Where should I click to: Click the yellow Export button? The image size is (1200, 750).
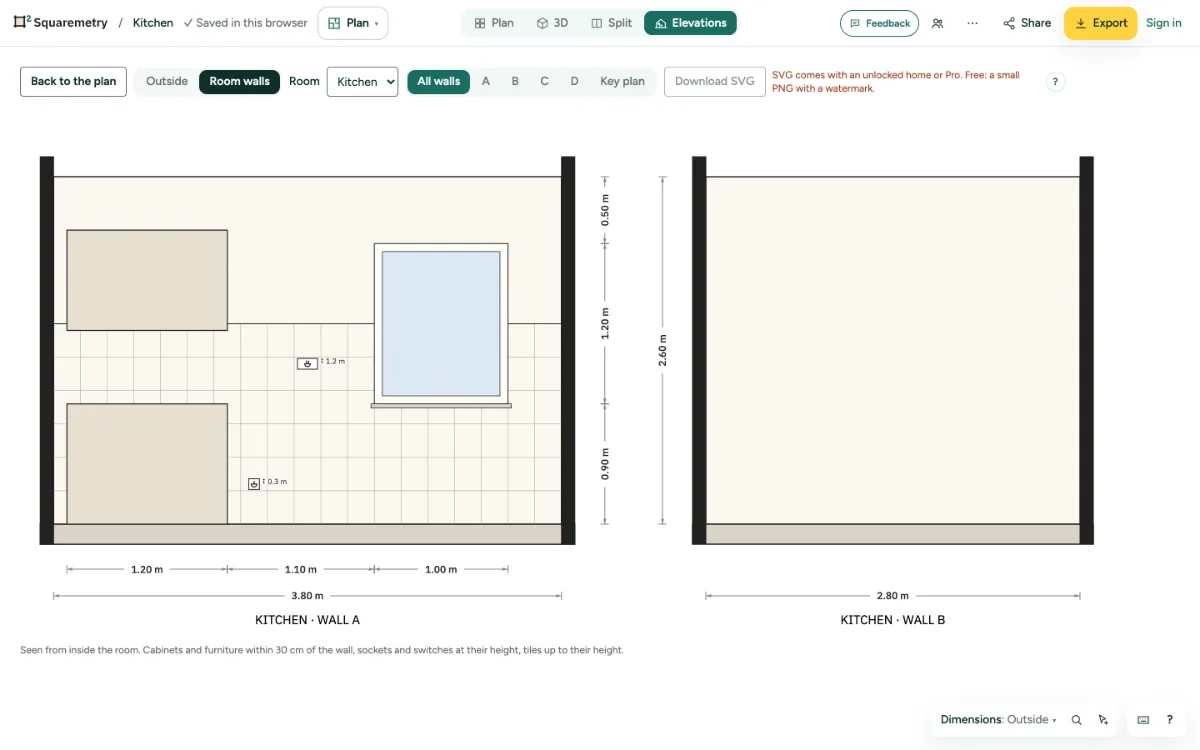pos(1100,23)
